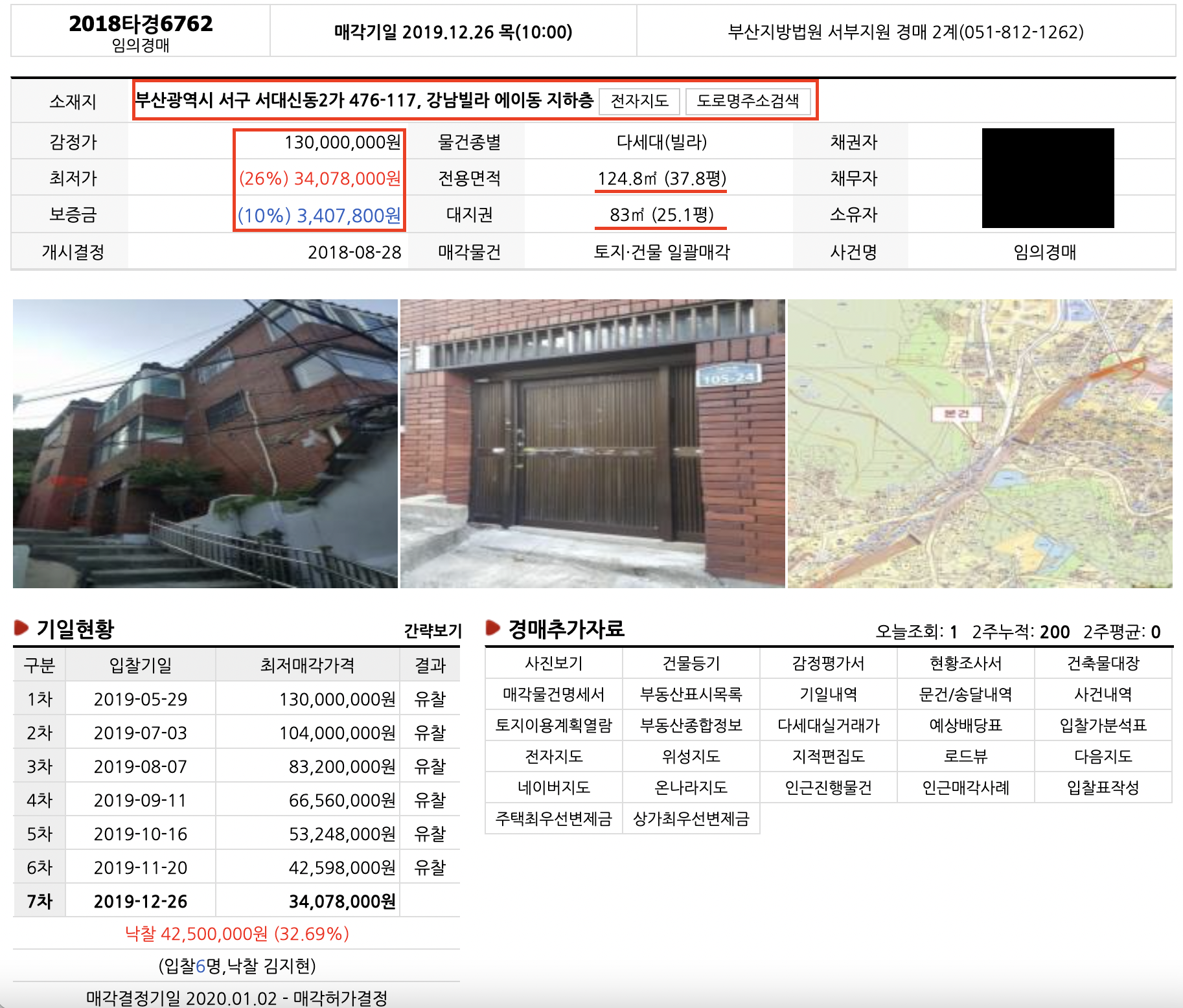Open the 입찰가분석표 link
1183x1008 pixels.
coord(1103,726)
